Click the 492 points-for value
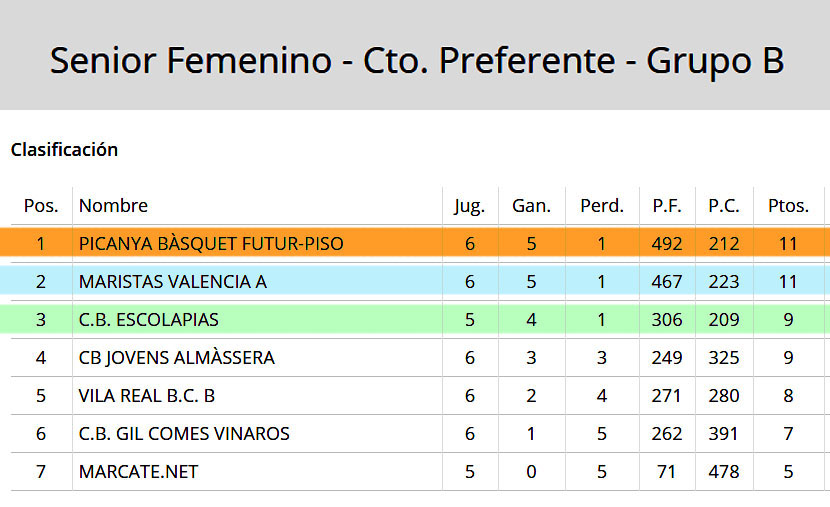 (667, 243)
